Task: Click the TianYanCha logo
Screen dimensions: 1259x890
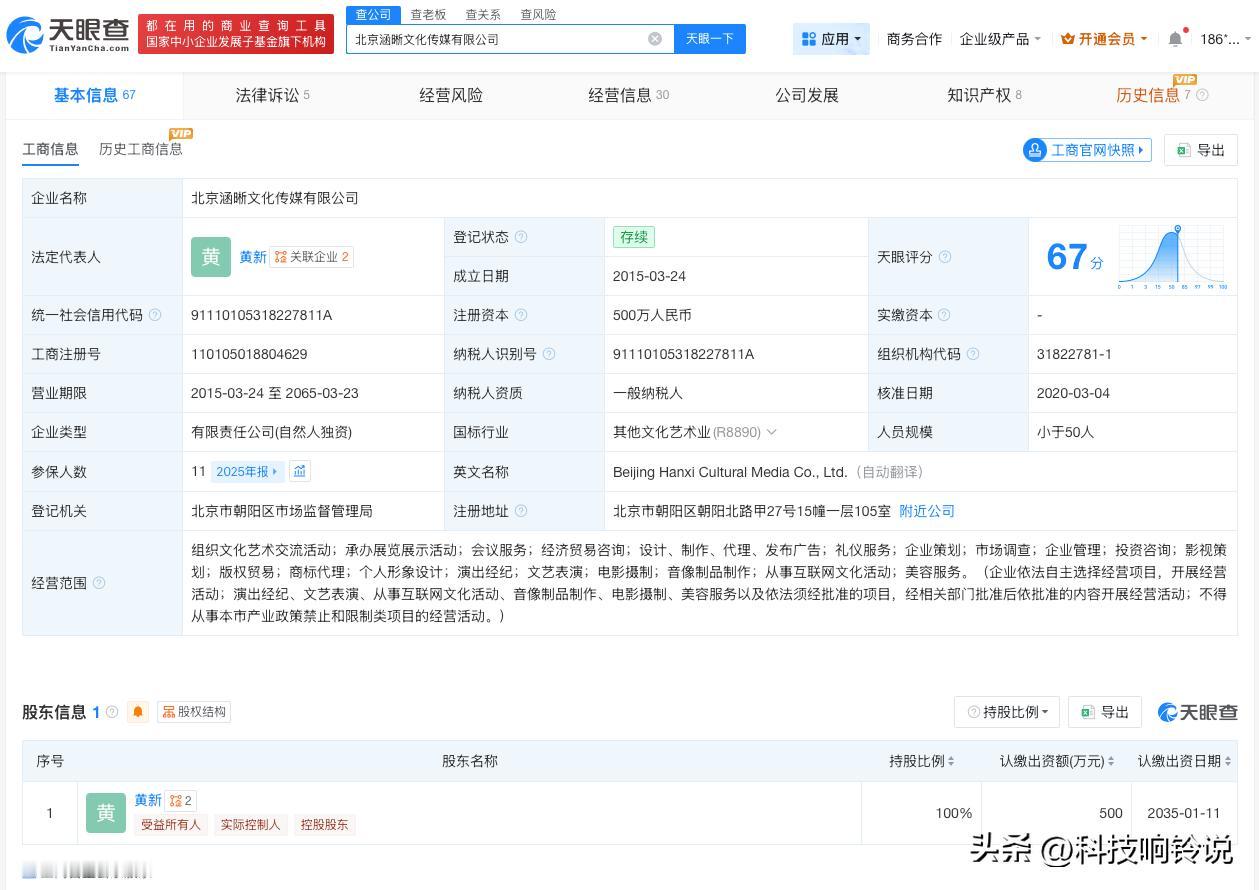Action: click(68, 35)
